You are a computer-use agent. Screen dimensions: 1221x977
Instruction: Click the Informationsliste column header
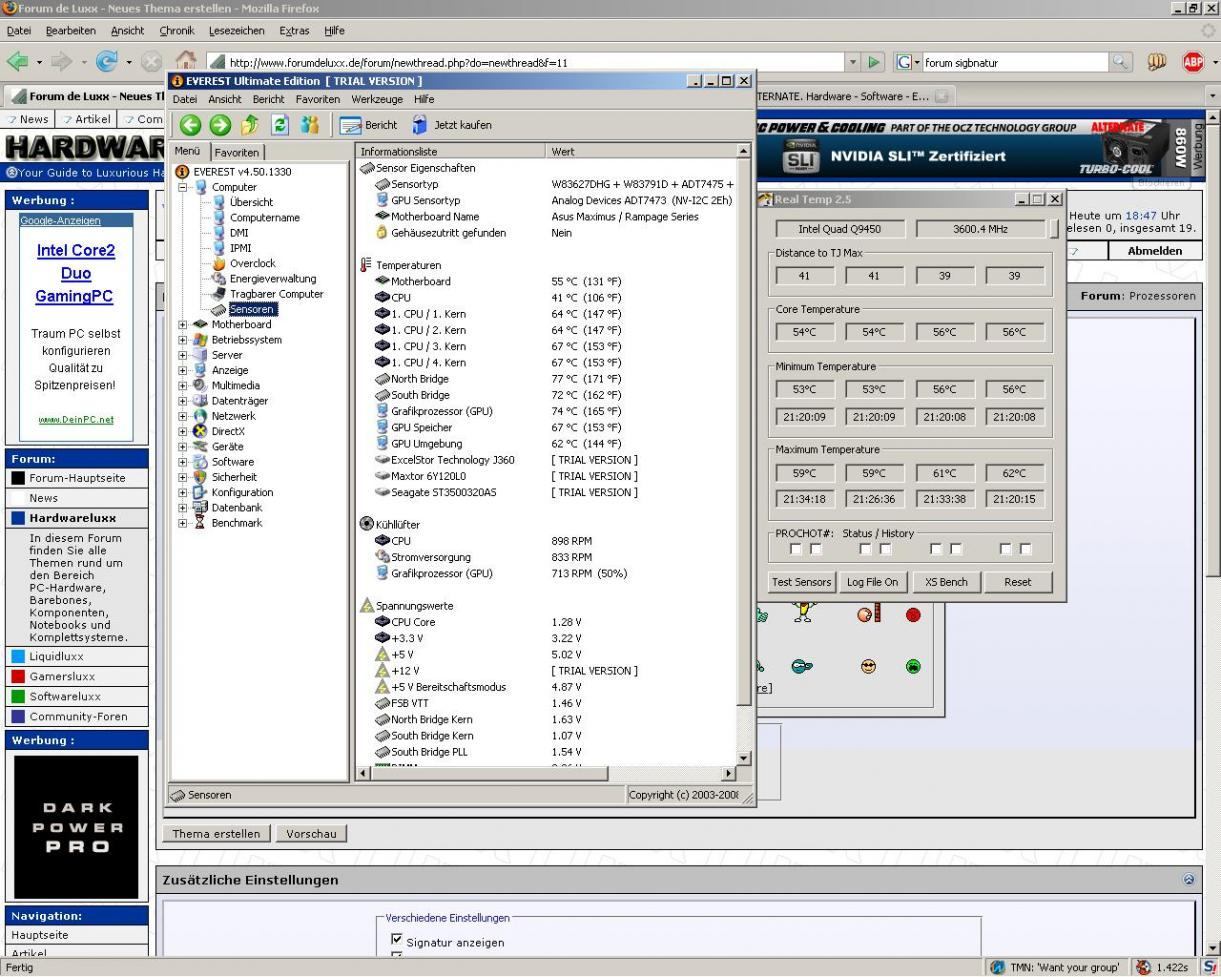[451, 151]
